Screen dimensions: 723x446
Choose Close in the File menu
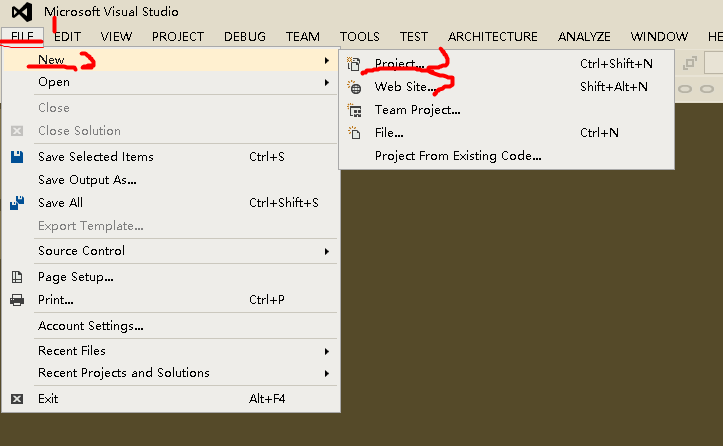(x=171, y=108)
